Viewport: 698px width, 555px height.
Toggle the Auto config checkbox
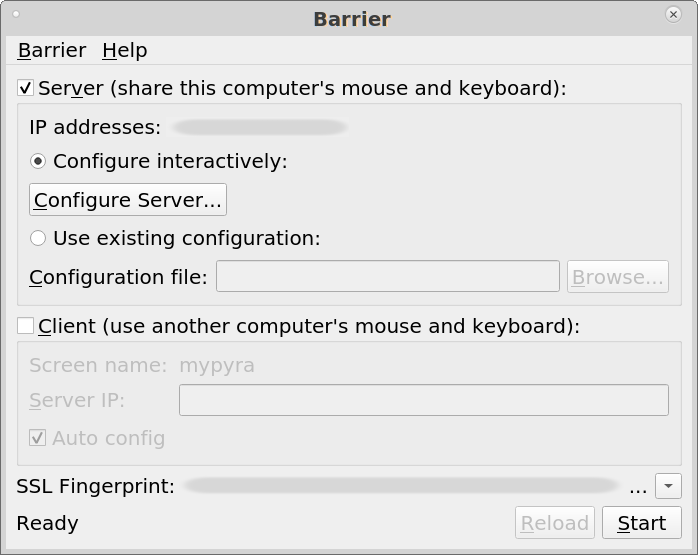[x=37, y=438]
